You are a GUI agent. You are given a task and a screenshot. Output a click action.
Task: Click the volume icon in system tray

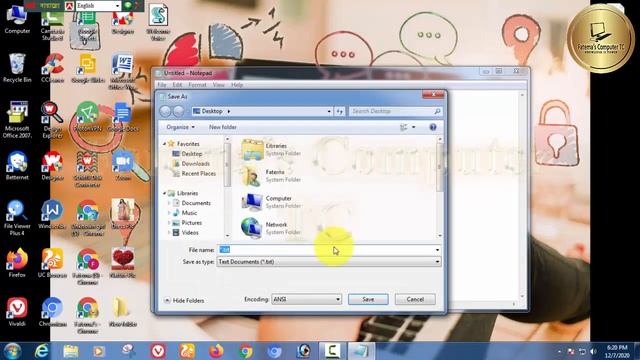coord(593,351)
